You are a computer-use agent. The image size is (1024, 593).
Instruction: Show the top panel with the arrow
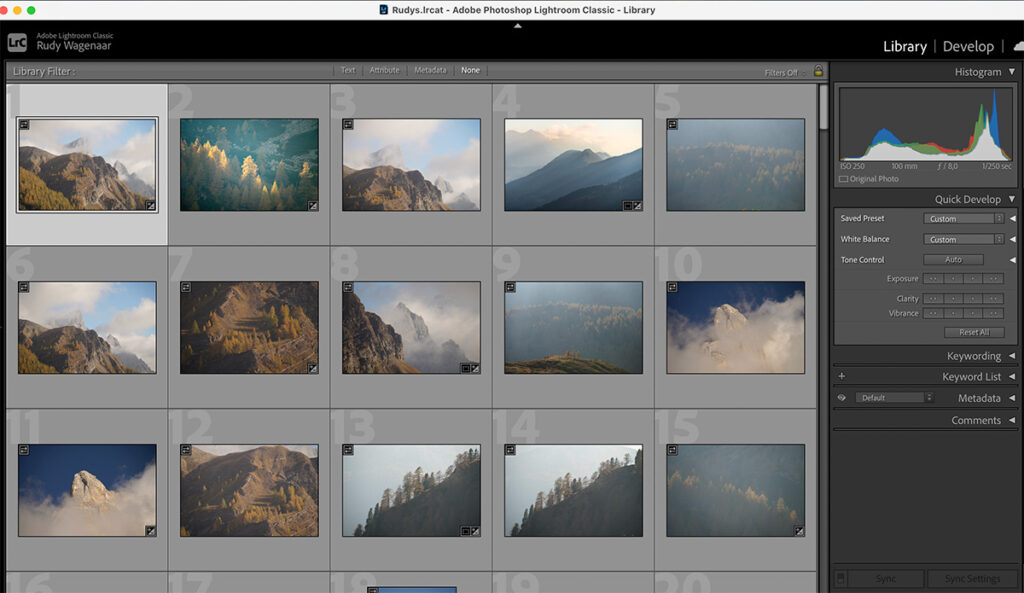[x=517, y=26]
